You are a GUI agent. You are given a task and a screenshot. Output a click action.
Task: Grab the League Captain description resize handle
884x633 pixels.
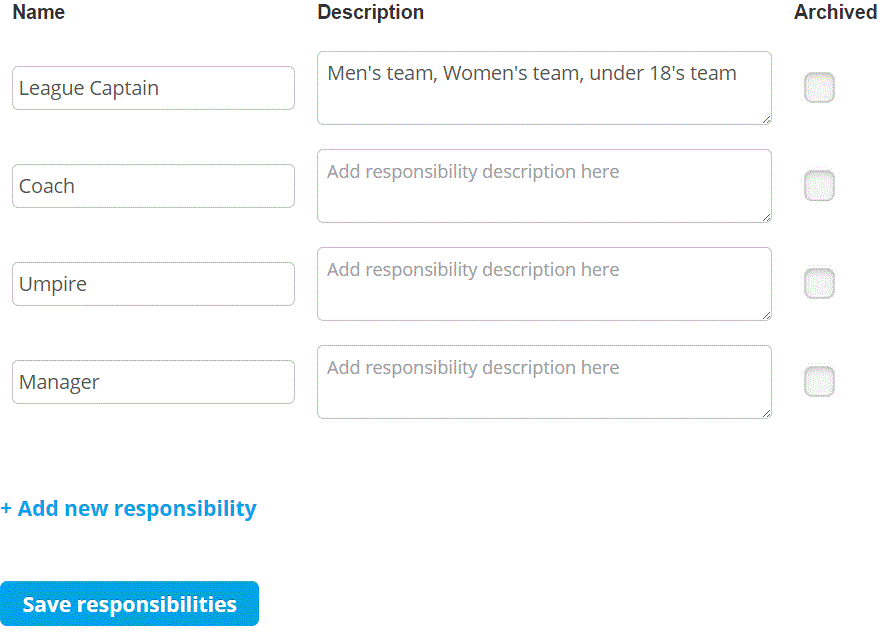point(766,119)
